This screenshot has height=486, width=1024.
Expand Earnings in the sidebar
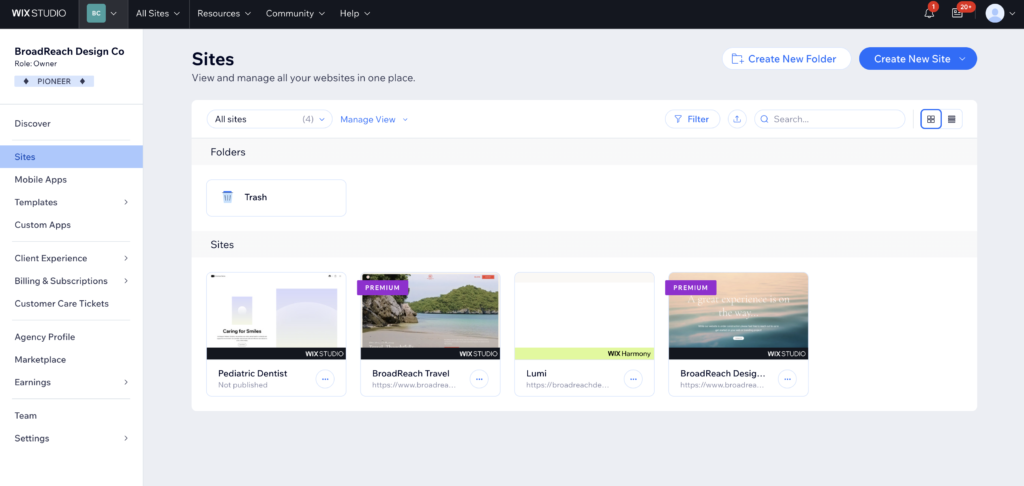pyautogui.click(x=71, y=382)
